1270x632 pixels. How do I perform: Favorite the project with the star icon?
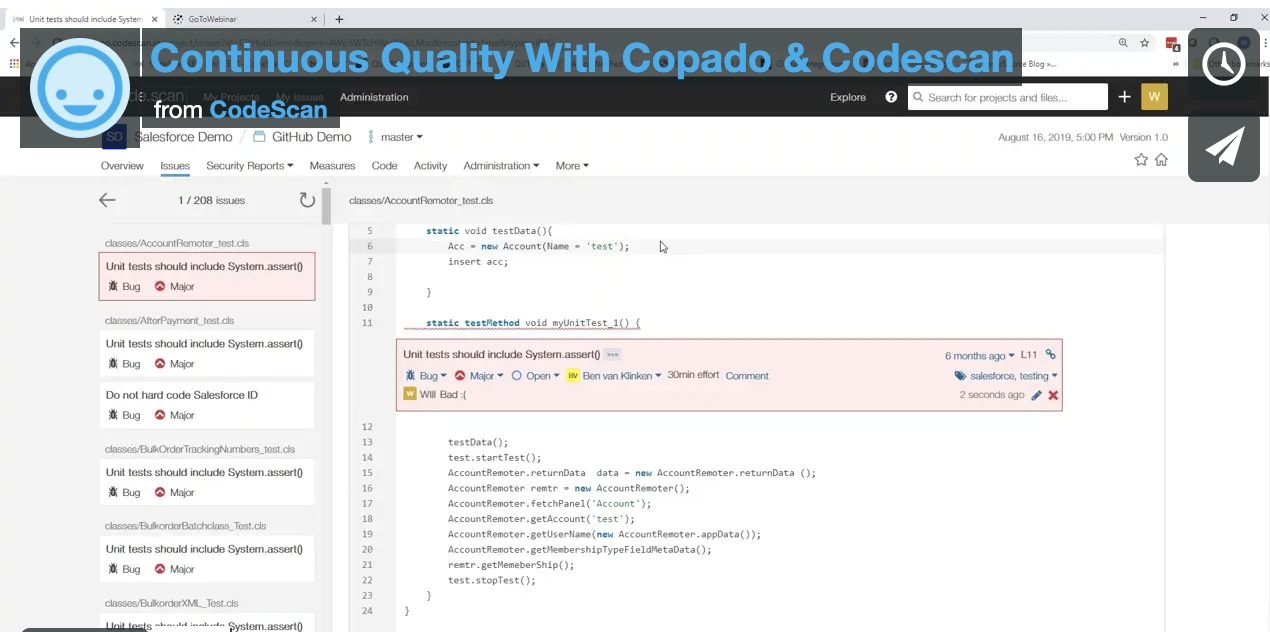click(1141, 160)
